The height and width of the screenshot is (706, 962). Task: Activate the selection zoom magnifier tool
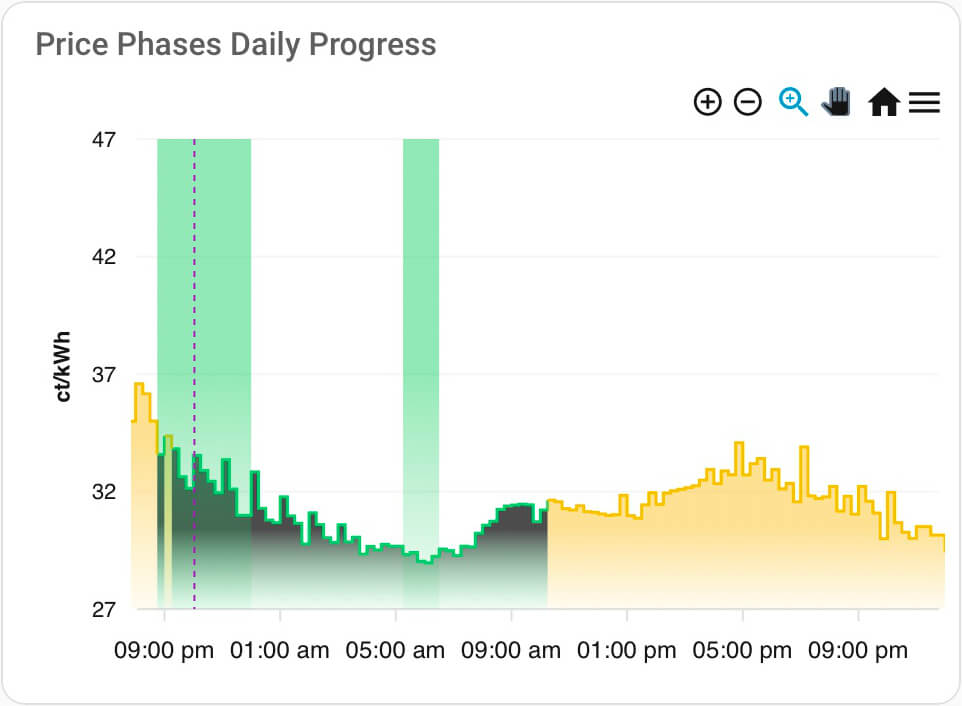tap(793, 102)
